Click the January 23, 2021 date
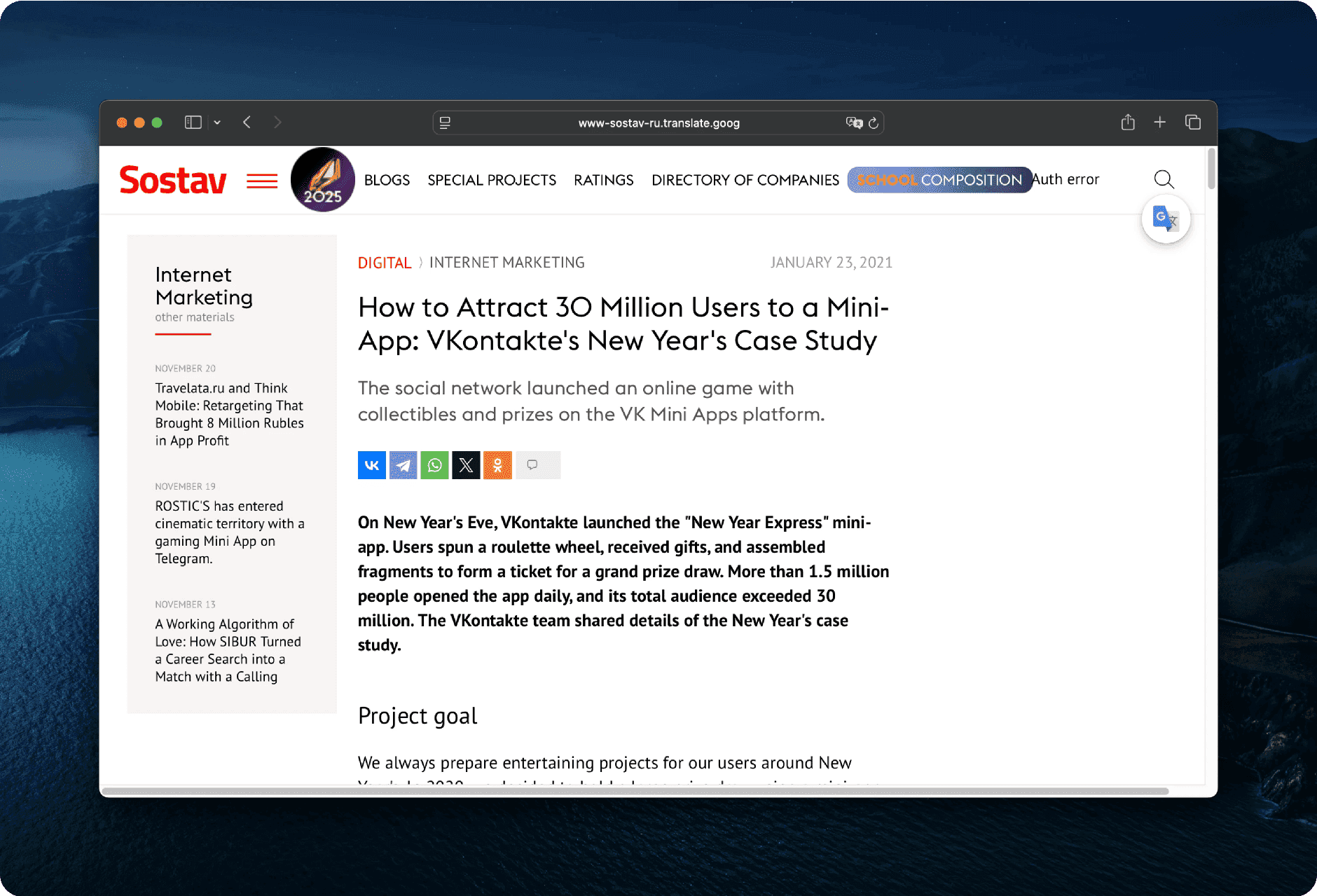This screenshot has width=1317, height=896. coord(832,263)
